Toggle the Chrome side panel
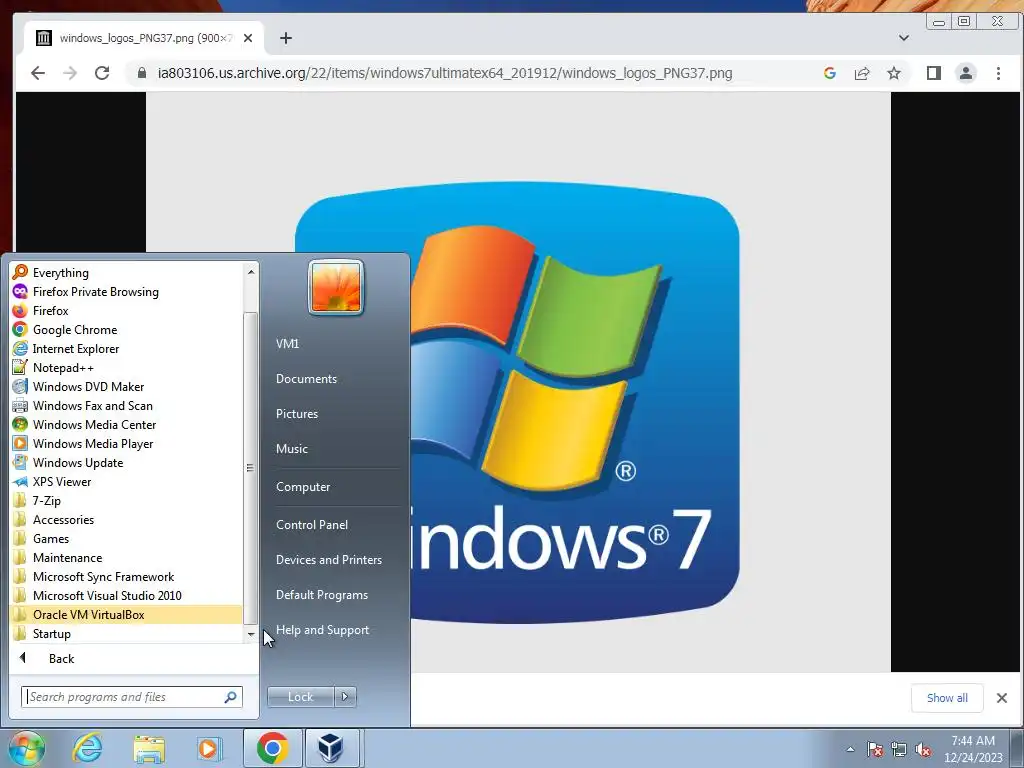This screenshot has width=1024, height=768. [x=934, y=73]
